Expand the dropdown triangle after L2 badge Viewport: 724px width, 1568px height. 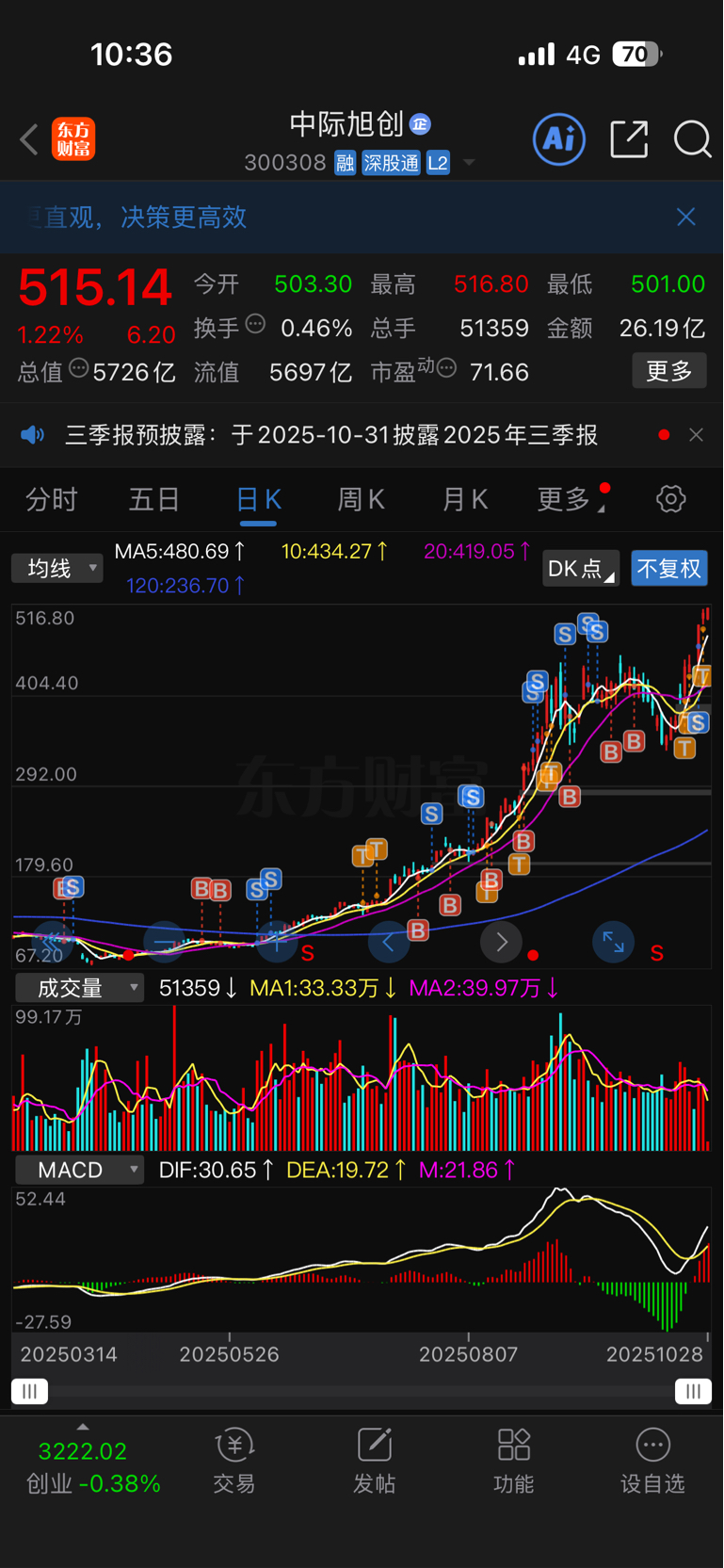(468, 163)
